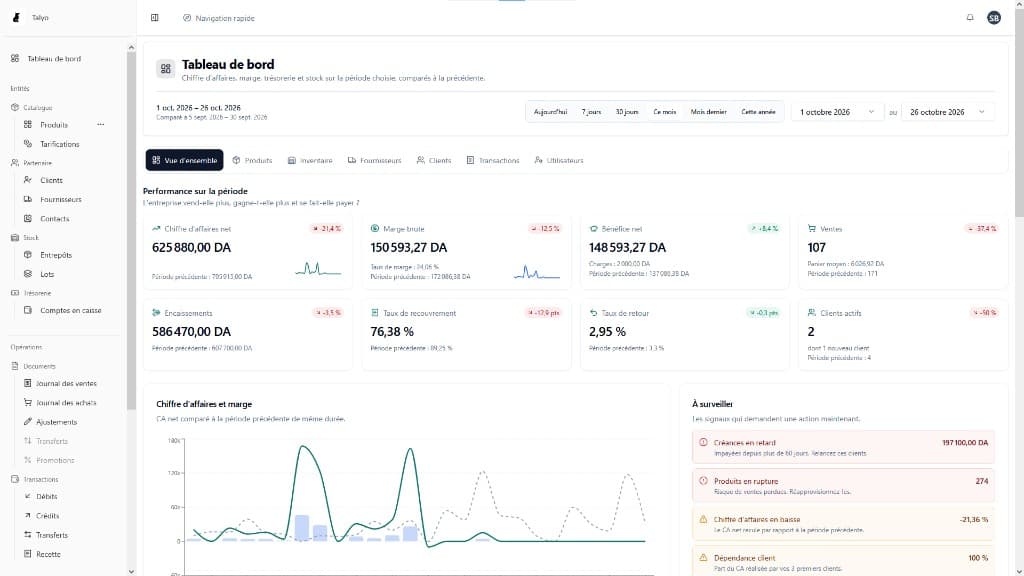Open the SB user avatar menu
This screenshot has height=576, width=1024.
(x=994, y=18)
